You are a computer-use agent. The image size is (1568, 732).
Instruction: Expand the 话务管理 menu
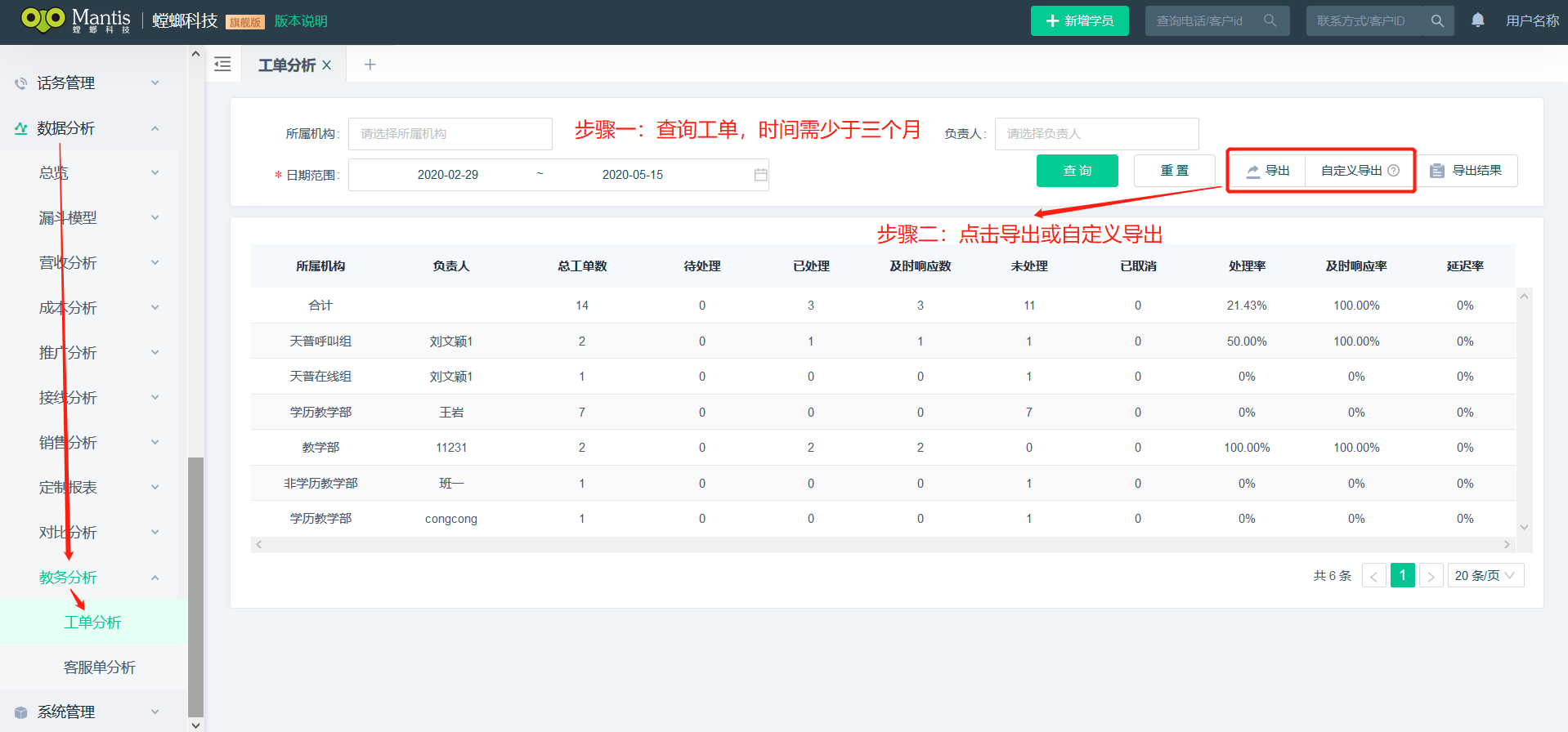click(x=155, y=83)
